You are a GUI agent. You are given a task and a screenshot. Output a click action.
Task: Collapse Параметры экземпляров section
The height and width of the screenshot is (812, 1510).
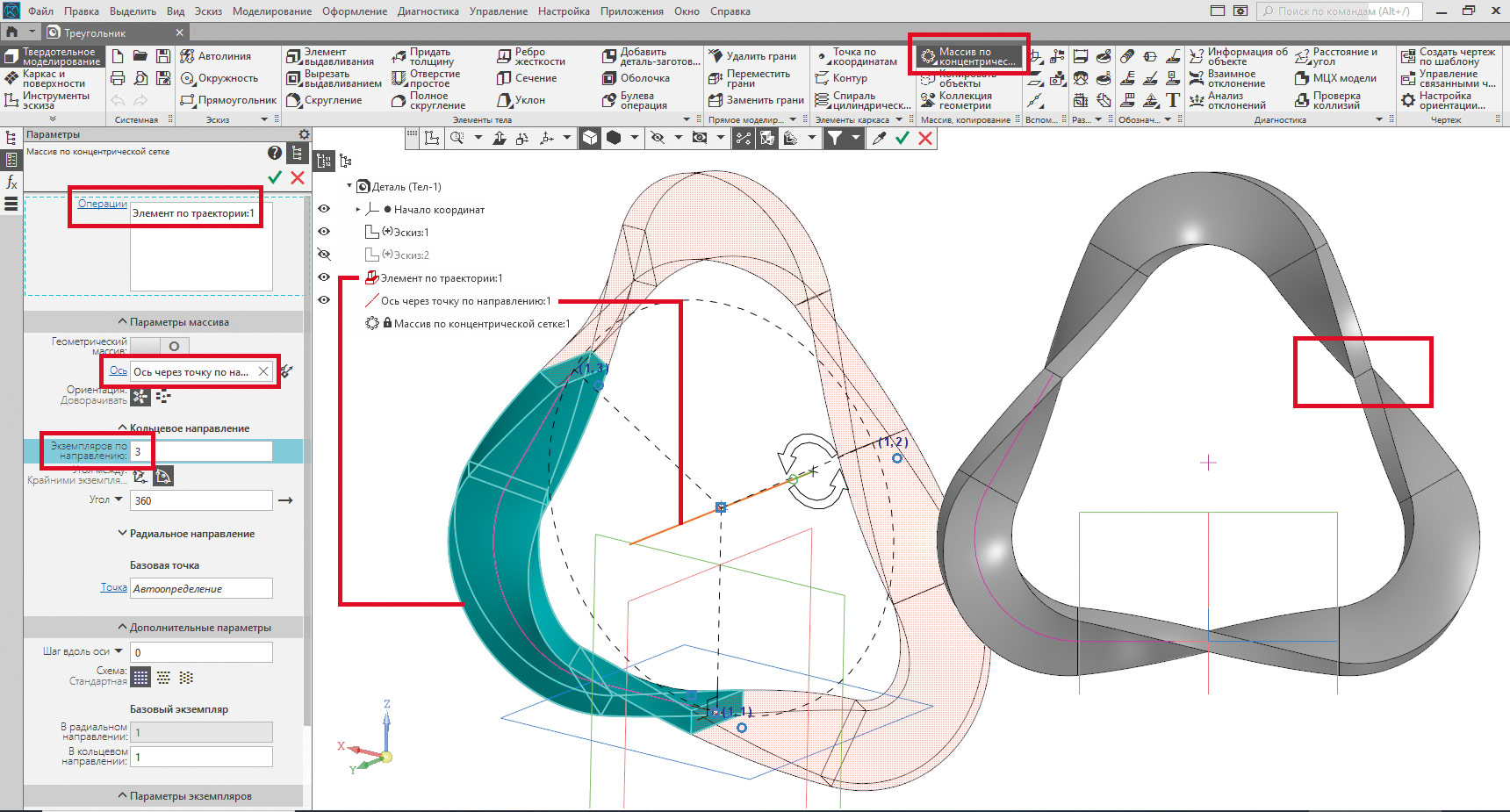tap(123, 796)
